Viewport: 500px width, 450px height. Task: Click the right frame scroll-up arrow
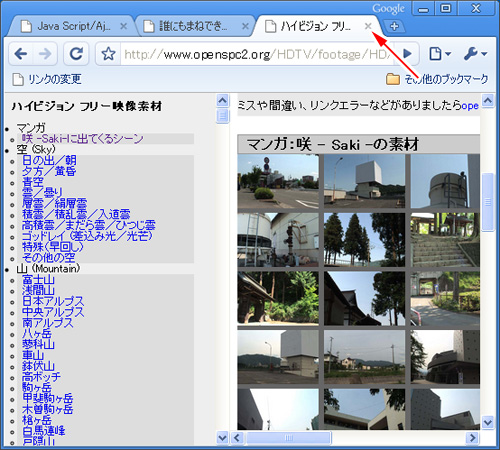tap(488, 100)
